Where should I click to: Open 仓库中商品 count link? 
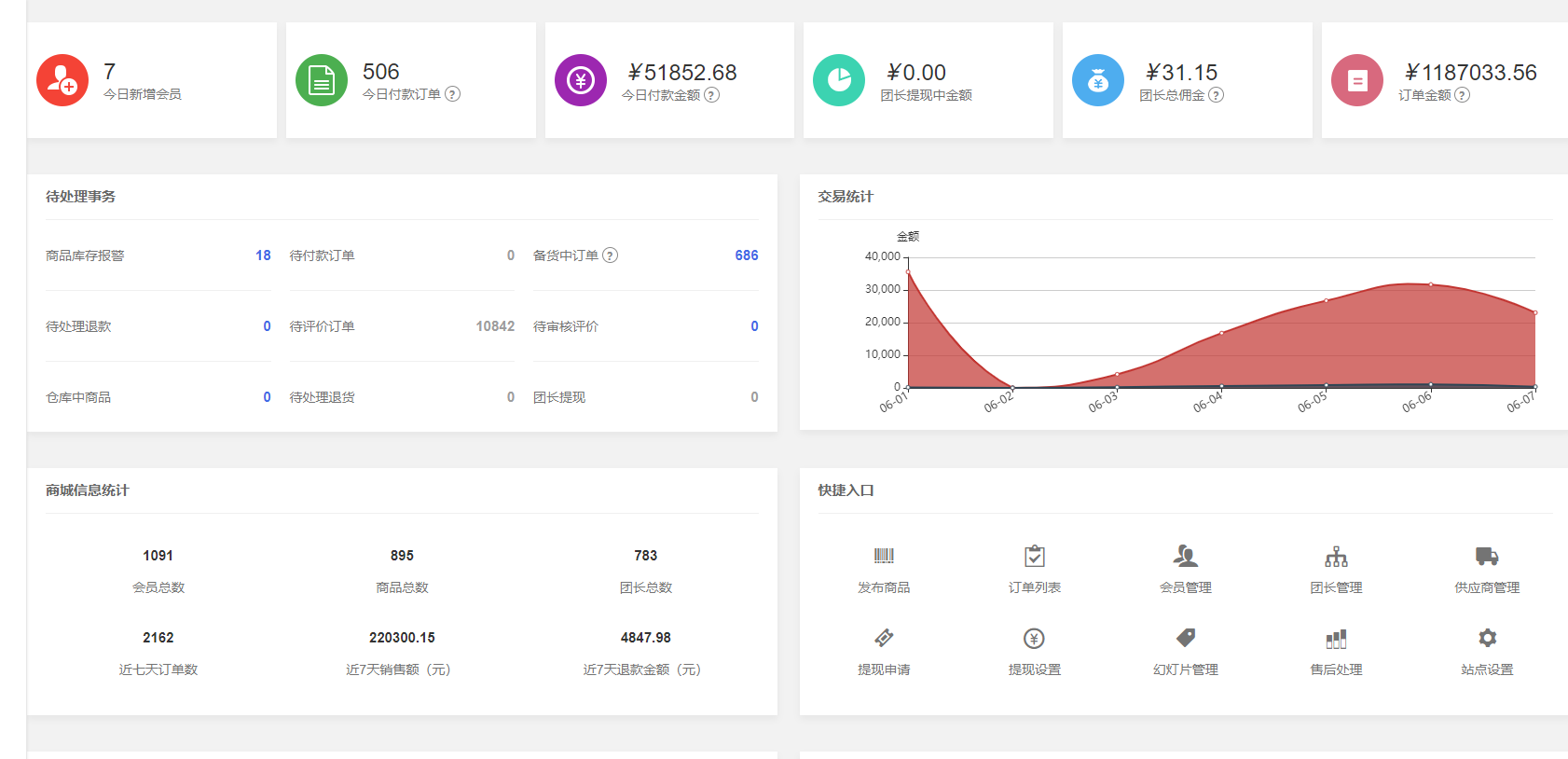[x=267, y=397]
